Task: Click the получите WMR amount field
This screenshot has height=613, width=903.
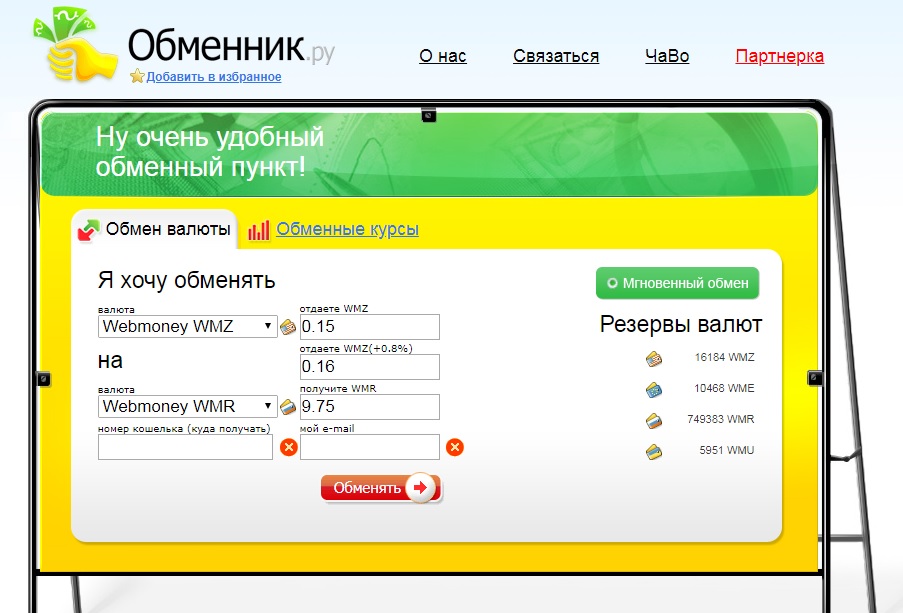Action: [x=370, y=407]
